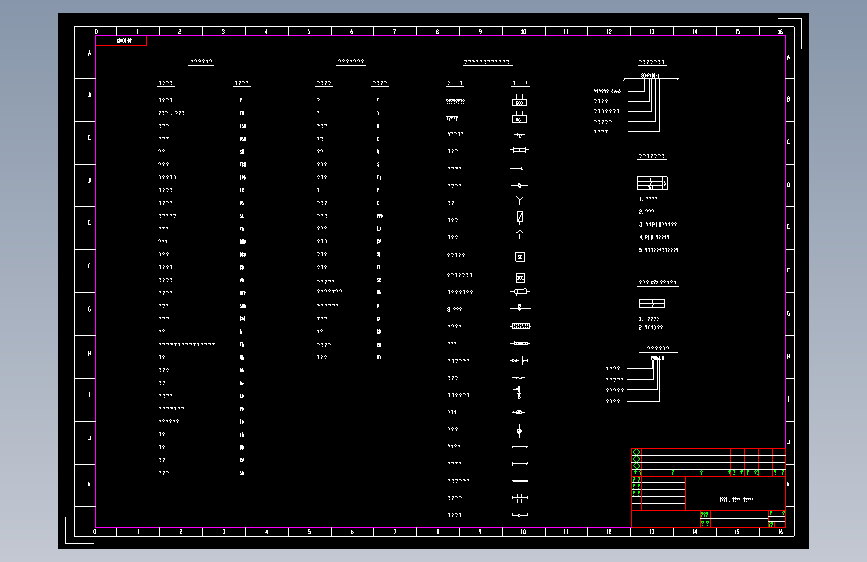Select grid number 9 on top border

click(x=480, y=32)
